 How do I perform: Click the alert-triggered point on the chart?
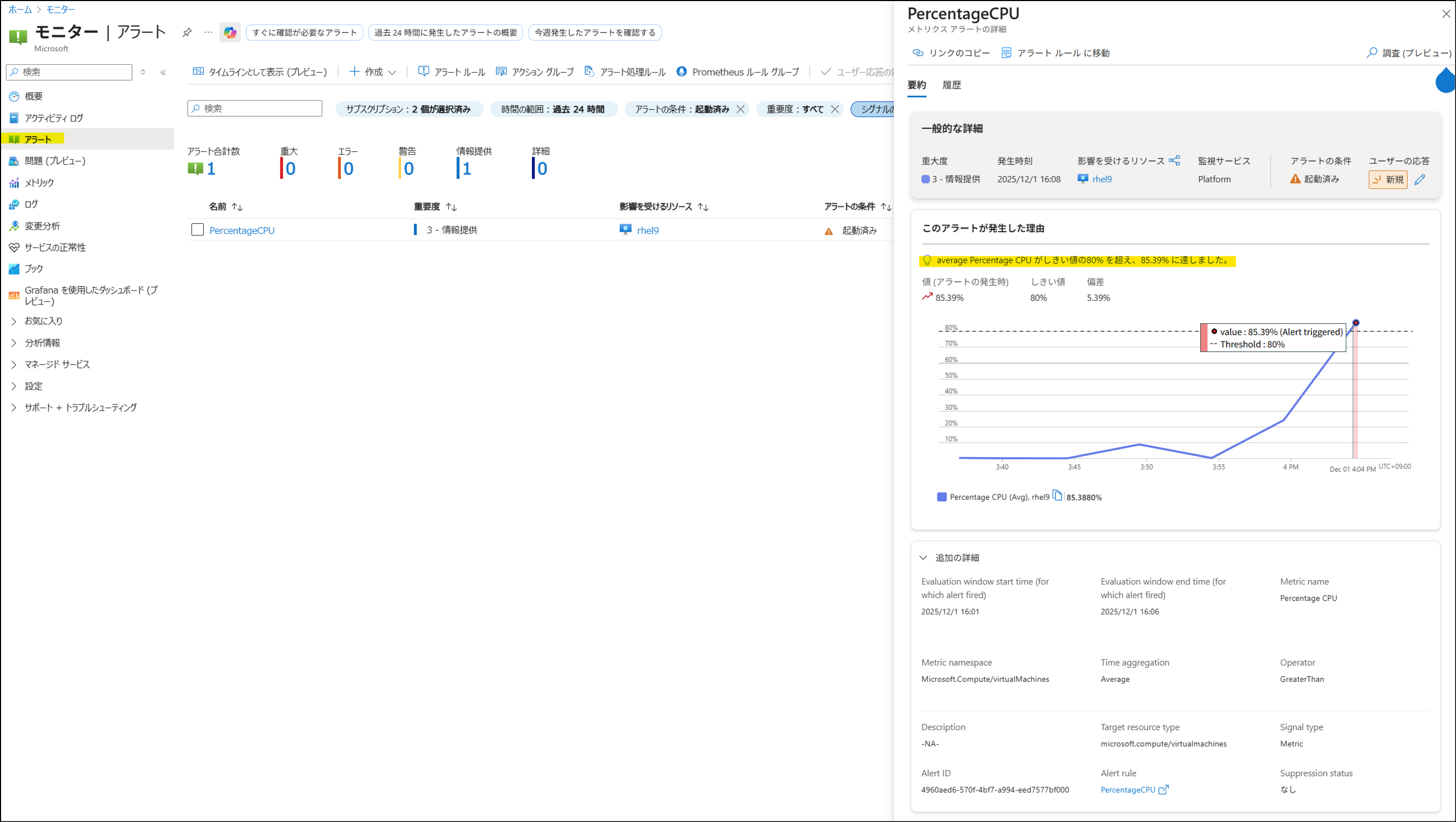click(1355, 323)
